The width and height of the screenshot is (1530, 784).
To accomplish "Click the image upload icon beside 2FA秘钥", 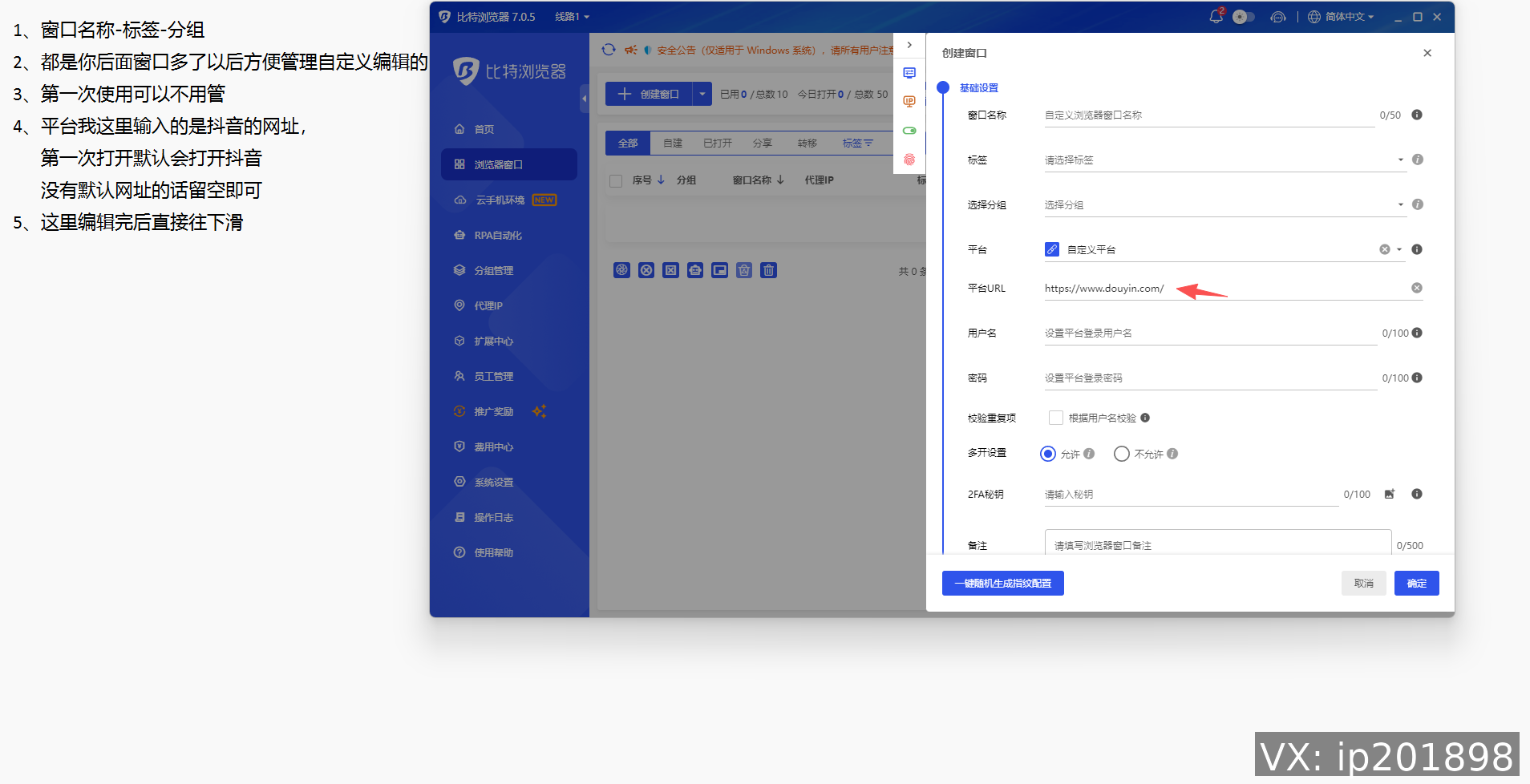I will coord(1390,494).
